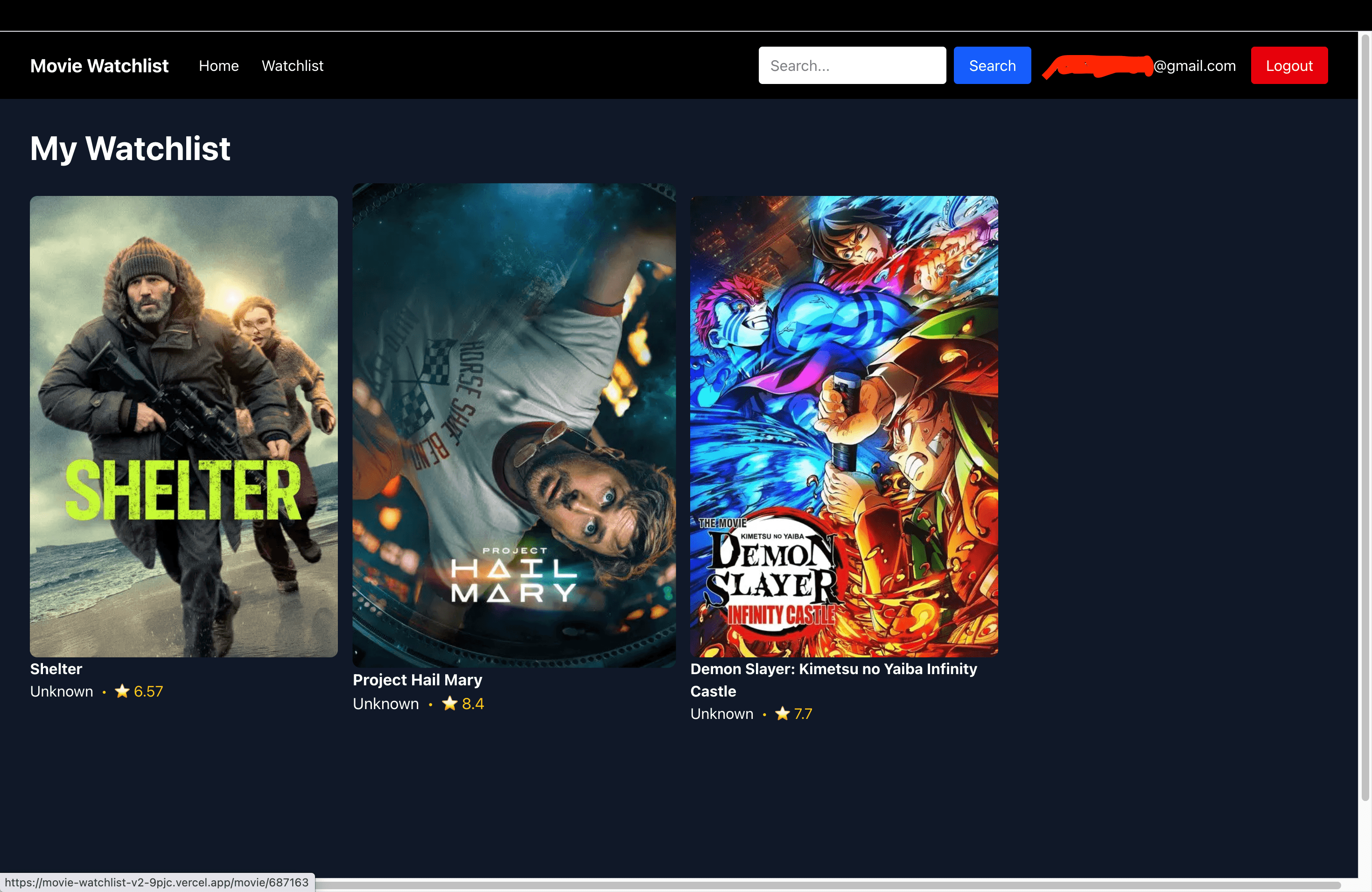The height and width of the screenshot is (892, 1372).
Task: Click the star icon beside 7.7 rating
Action: [x=782, y=713]
